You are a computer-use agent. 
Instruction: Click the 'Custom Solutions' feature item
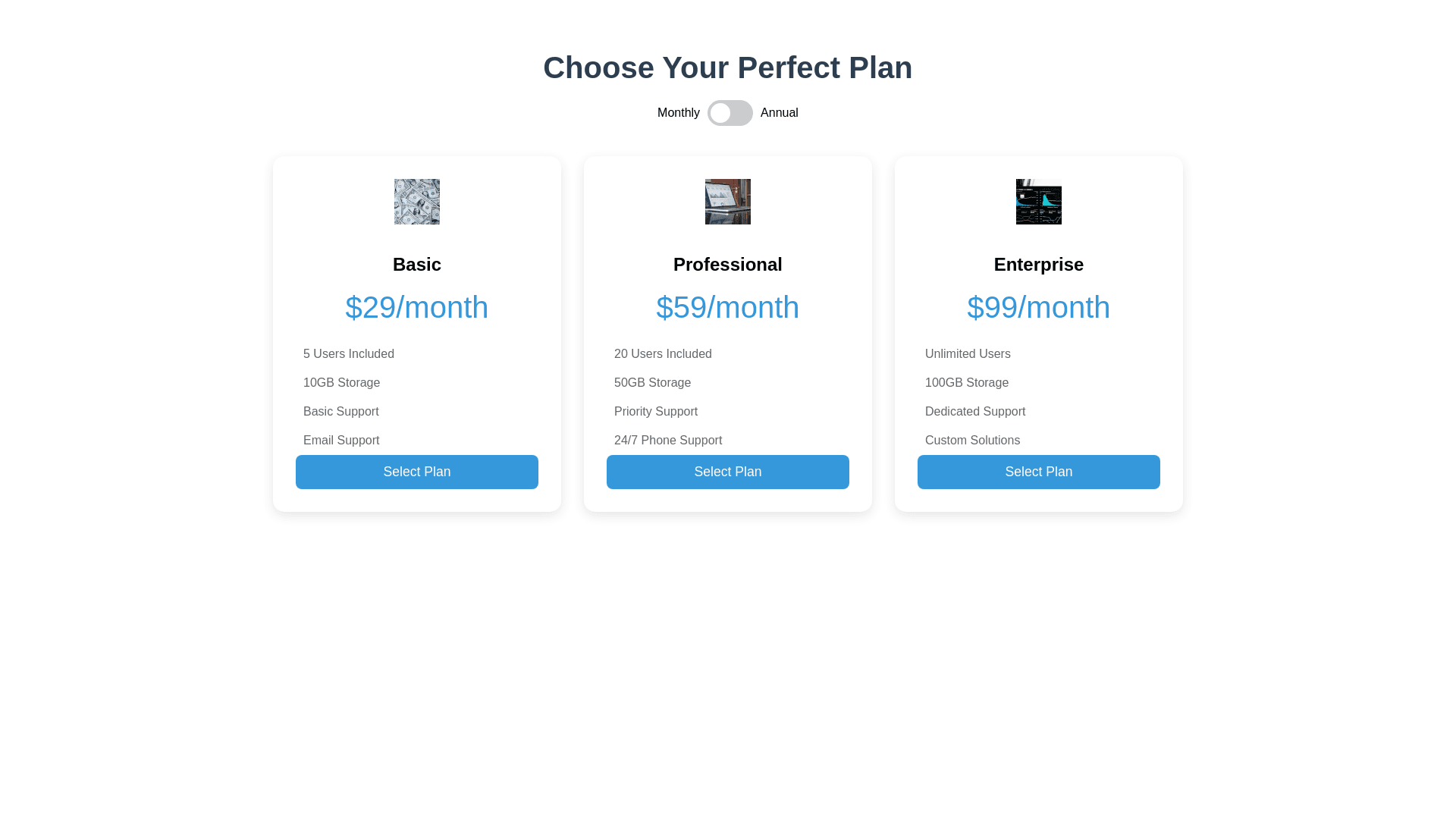coord(972,441)
